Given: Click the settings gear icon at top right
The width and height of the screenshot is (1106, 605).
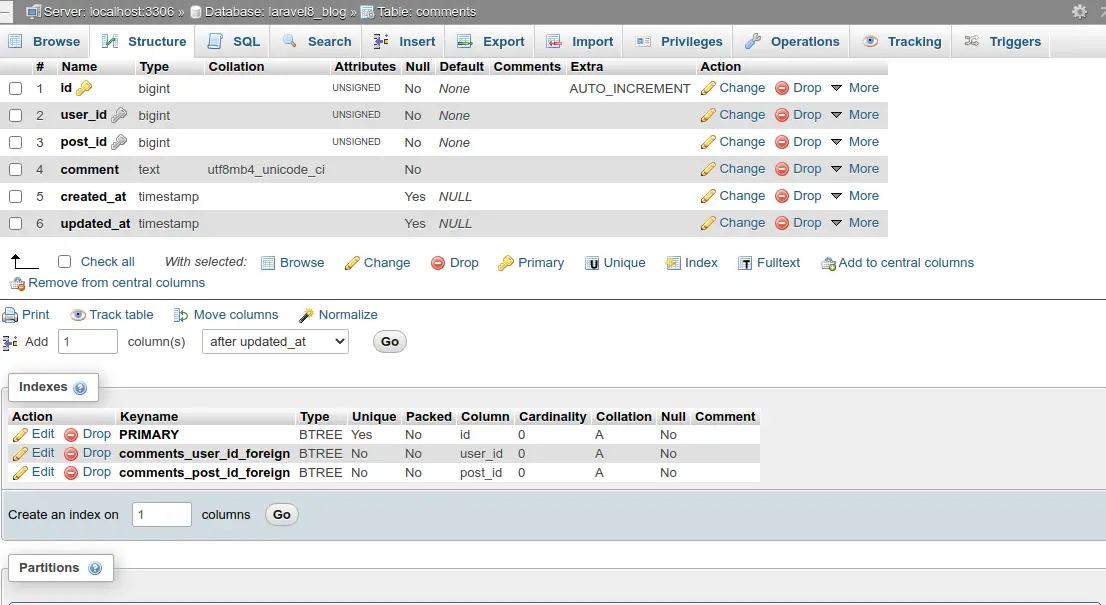Looking at the screenshot, I should (x=1079, y=12).
